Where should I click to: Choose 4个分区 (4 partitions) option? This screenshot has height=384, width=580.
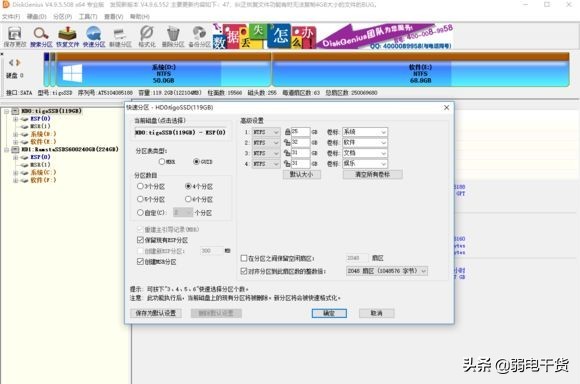click(x=188, y=186)
